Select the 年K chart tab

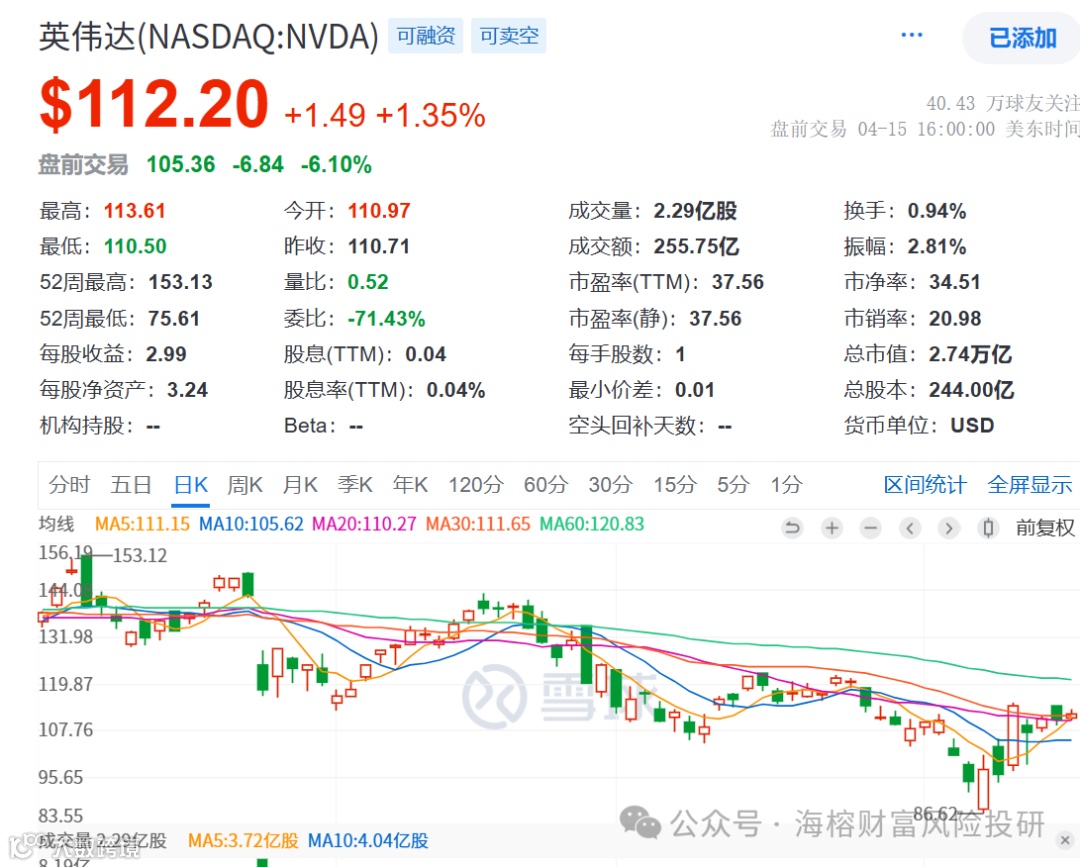coord(411,485)
